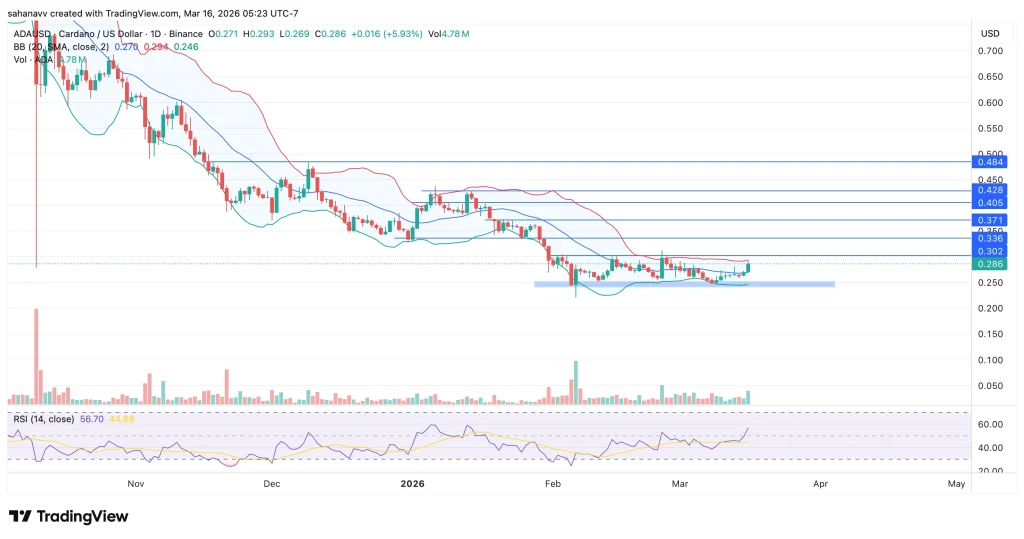Click the 0.336 price level label
The image size is (1024, 539).
pyautogui.click(x=992, y=238)
